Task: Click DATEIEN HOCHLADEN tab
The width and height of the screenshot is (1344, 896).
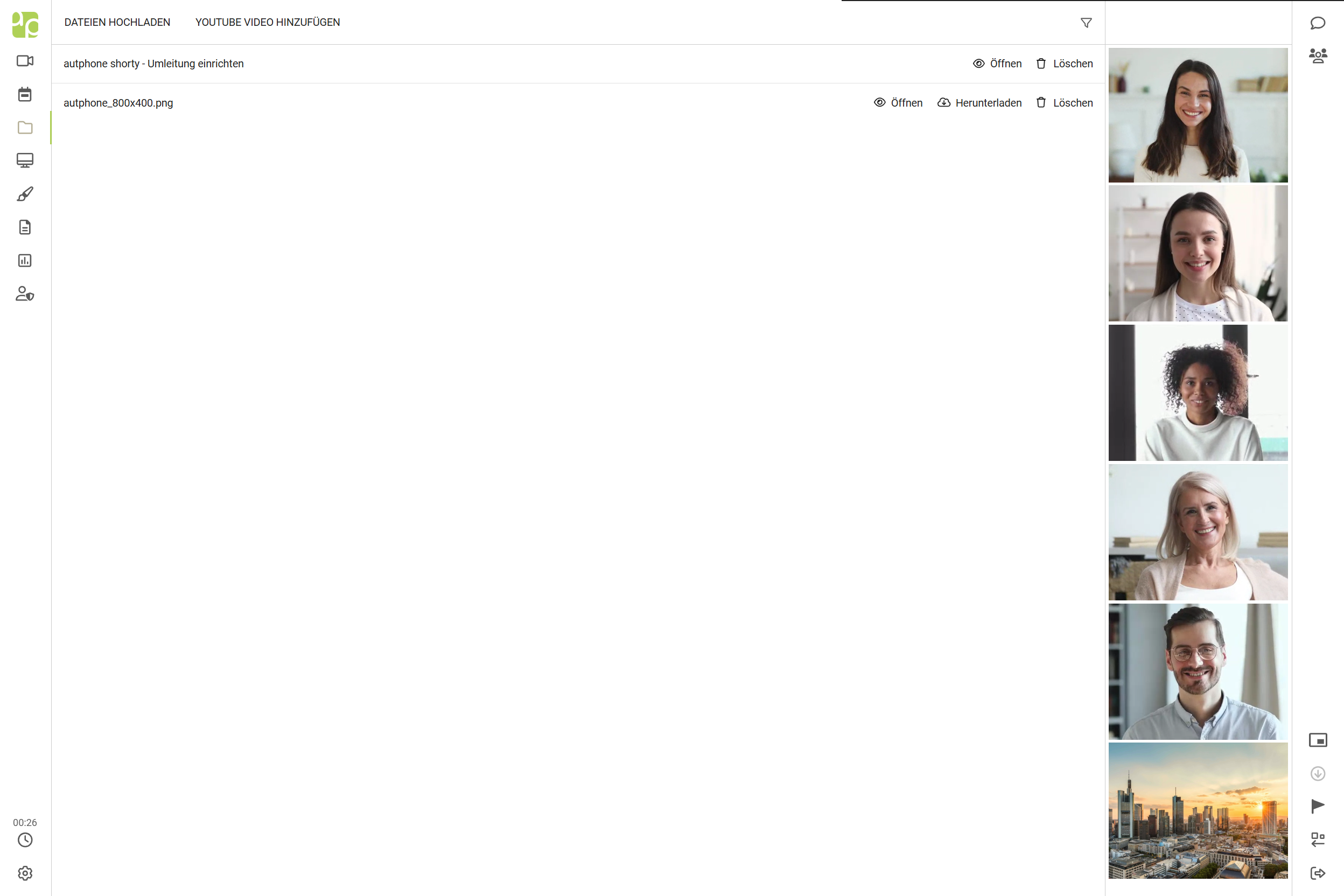Action: (x=117, y=22)
